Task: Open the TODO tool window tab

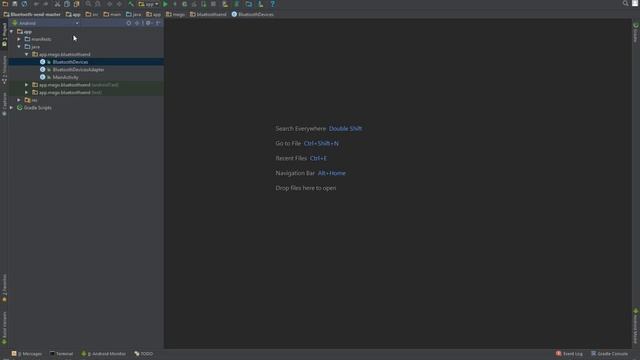Action: point(144,354)
